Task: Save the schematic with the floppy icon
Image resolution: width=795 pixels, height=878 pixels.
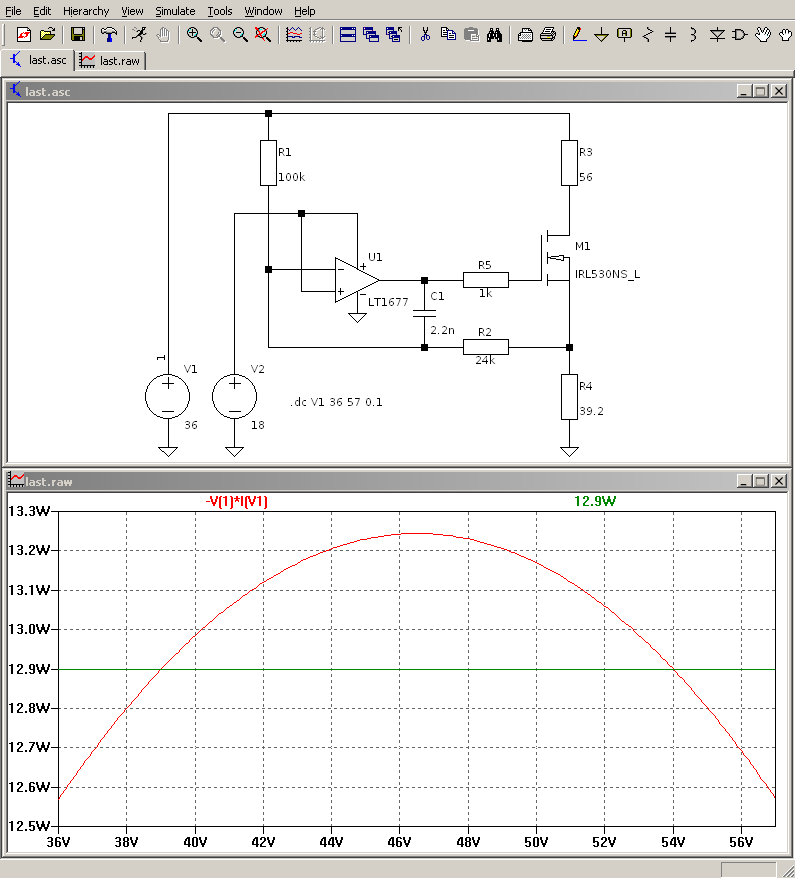Action: tap(78, 35)
